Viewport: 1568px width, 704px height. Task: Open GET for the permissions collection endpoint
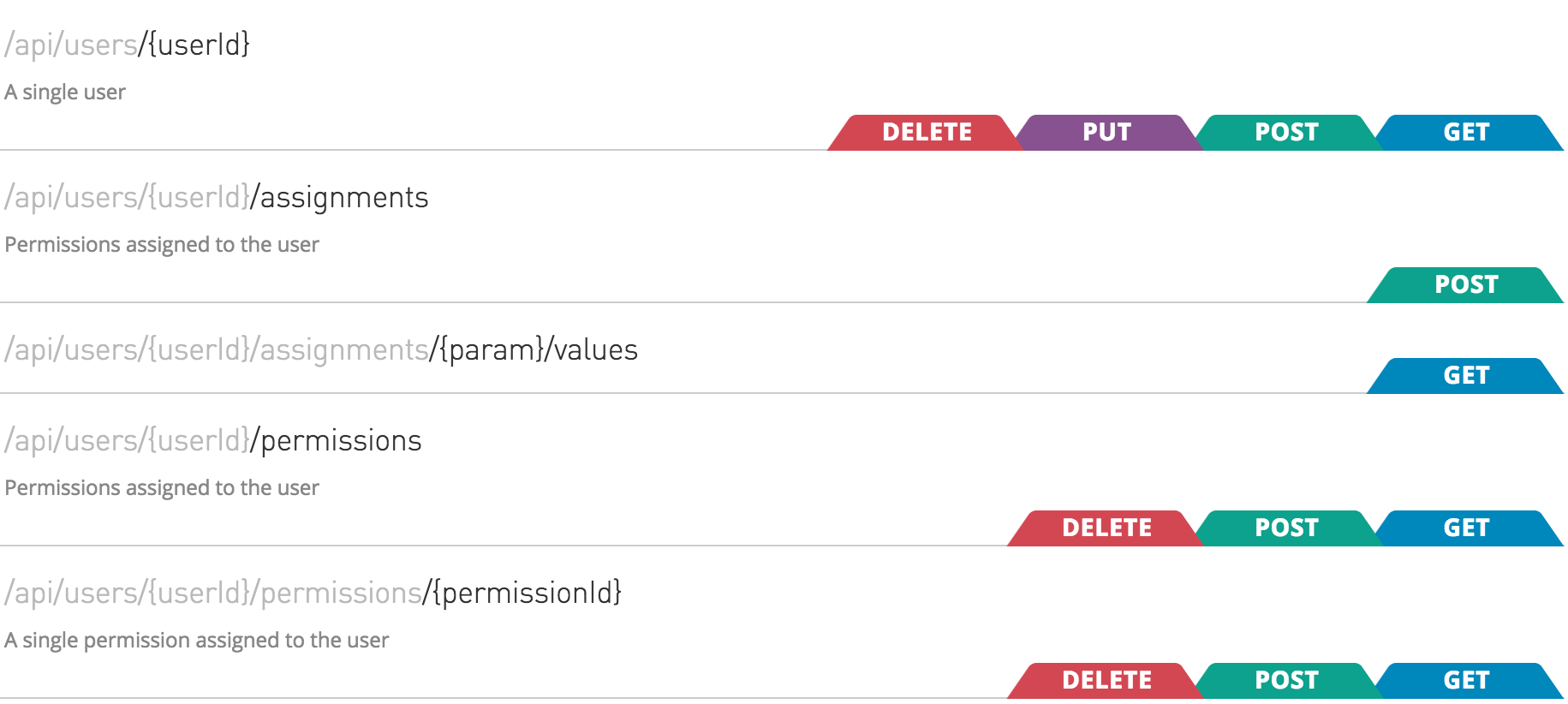click(x=1465, y=527)
